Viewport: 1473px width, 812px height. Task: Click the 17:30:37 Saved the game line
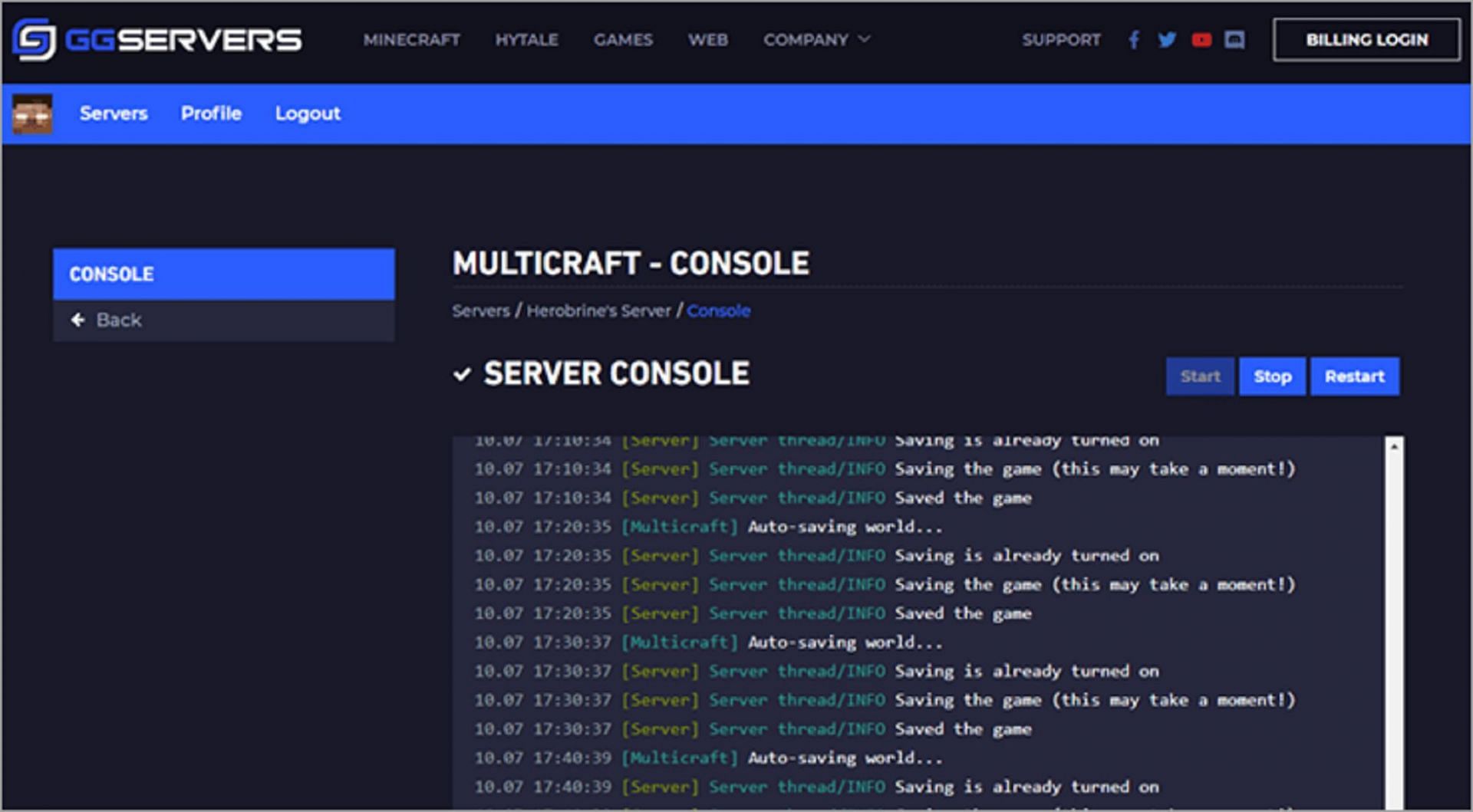click(x=753, y=729)
